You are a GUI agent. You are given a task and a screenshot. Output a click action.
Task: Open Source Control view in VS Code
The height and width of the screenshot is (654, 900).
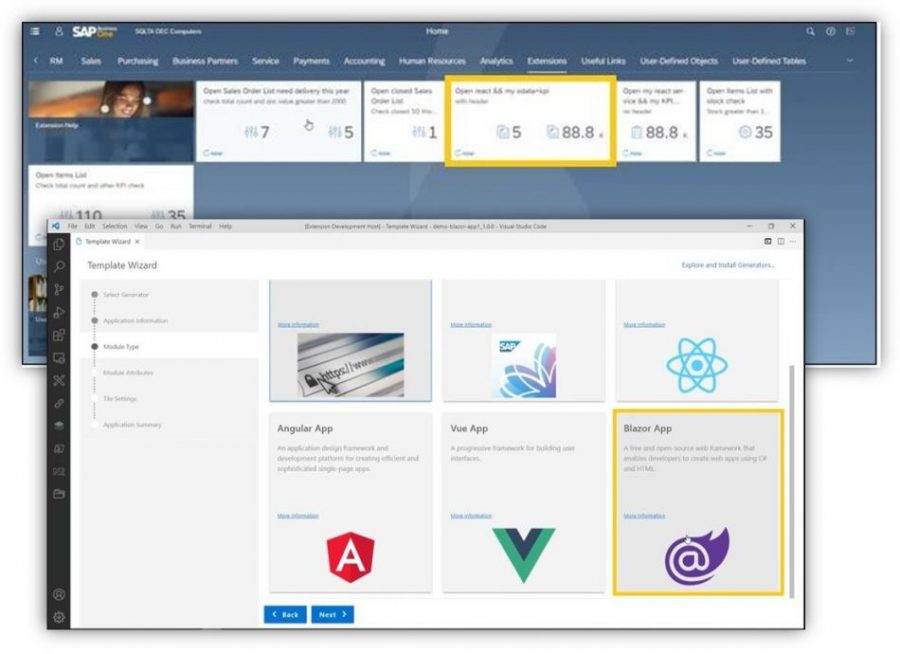point(59,289)
